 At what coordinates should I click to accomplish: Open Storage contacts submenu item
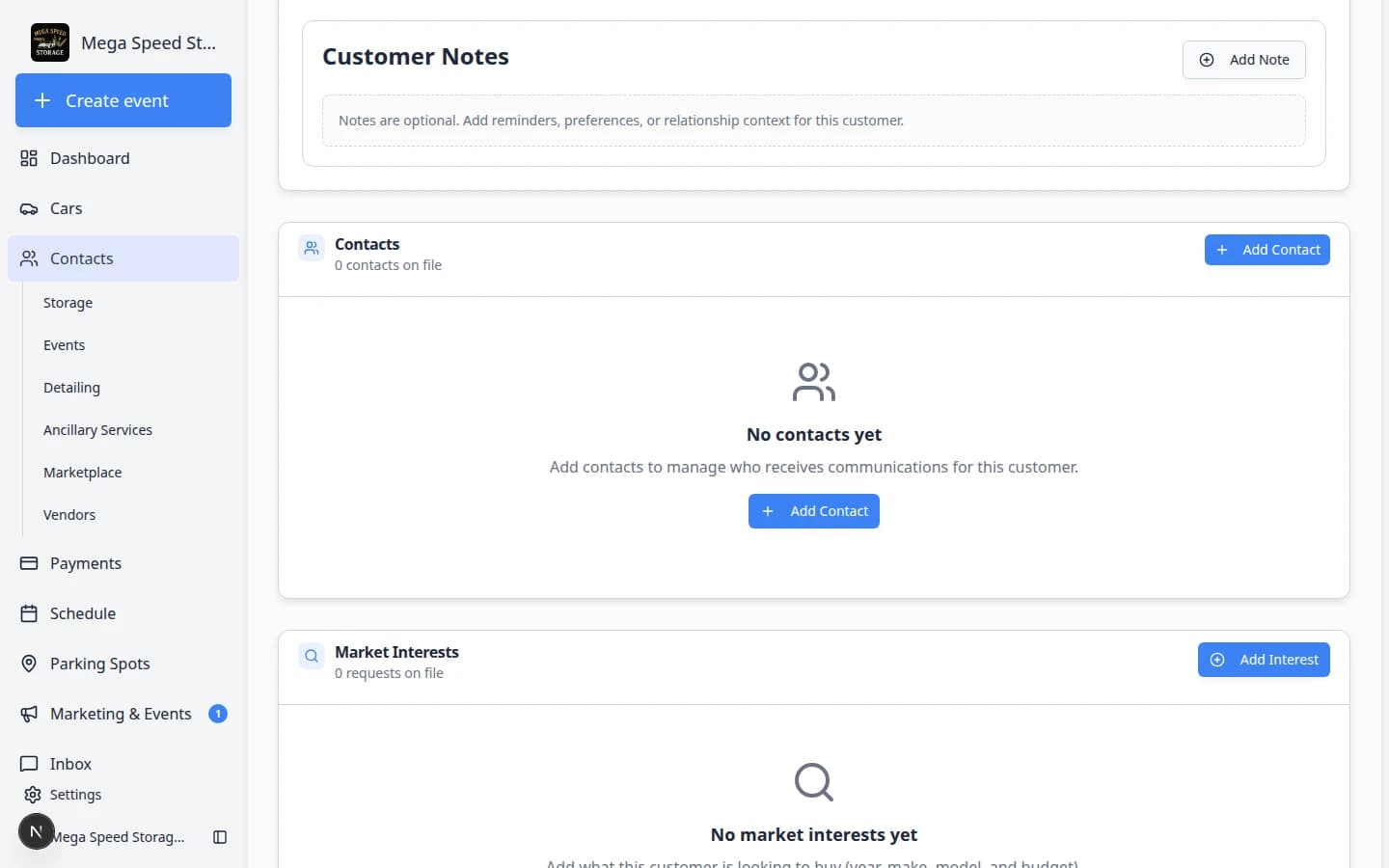tap(68, 303)
